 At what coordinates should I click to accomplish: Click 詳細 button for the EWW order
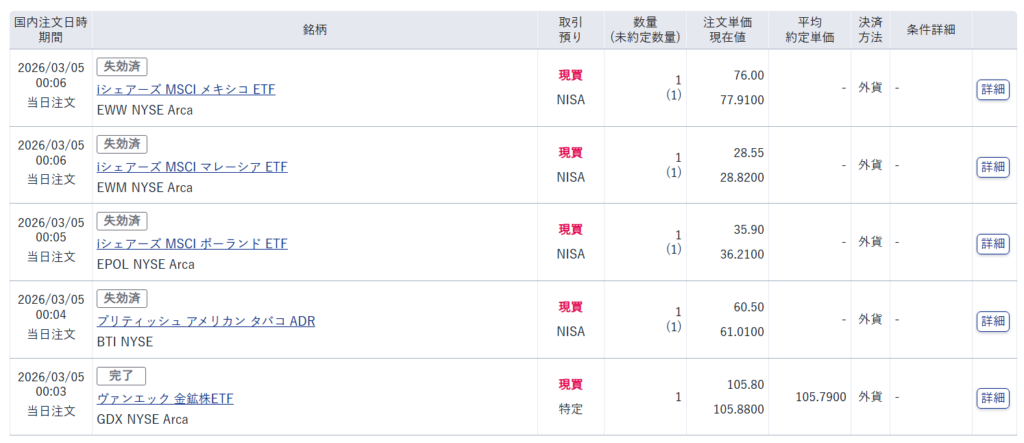pyautogui.click(x=992, y=89)
